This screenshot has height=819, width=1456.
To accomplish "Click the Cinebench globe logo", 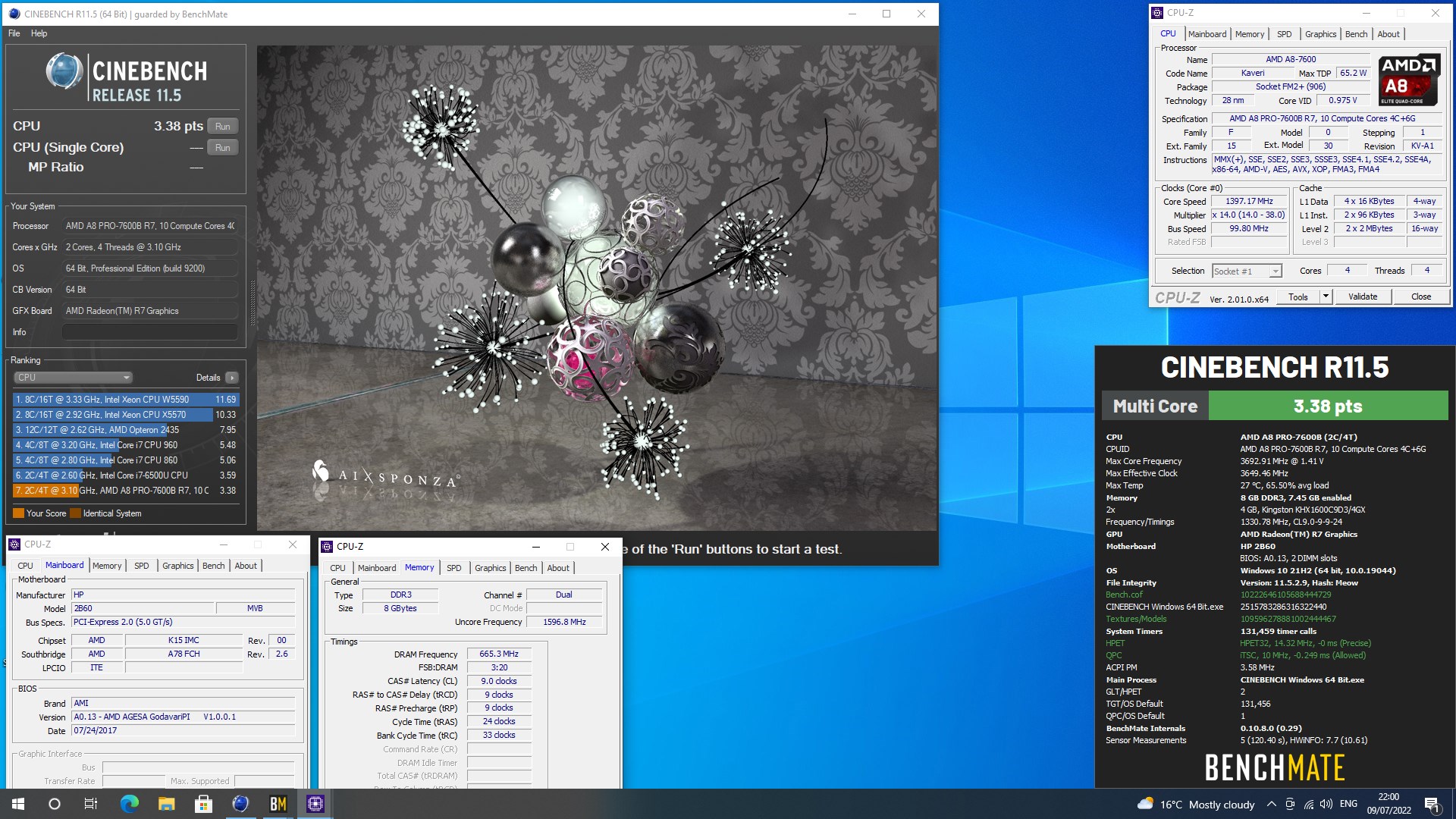I will point(64,72).
